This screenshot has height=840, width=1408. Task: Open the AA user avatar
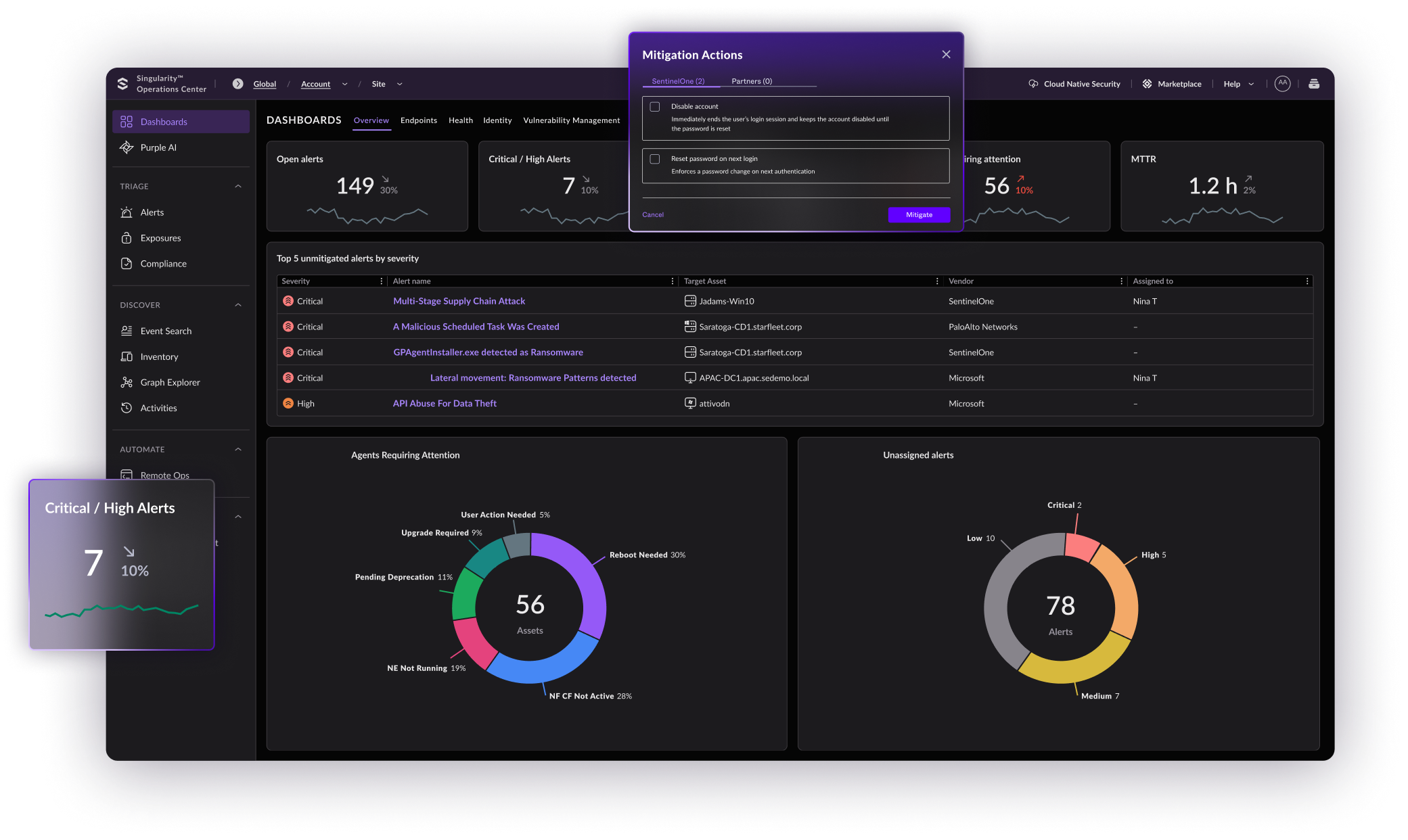[x=1282, y=83]
